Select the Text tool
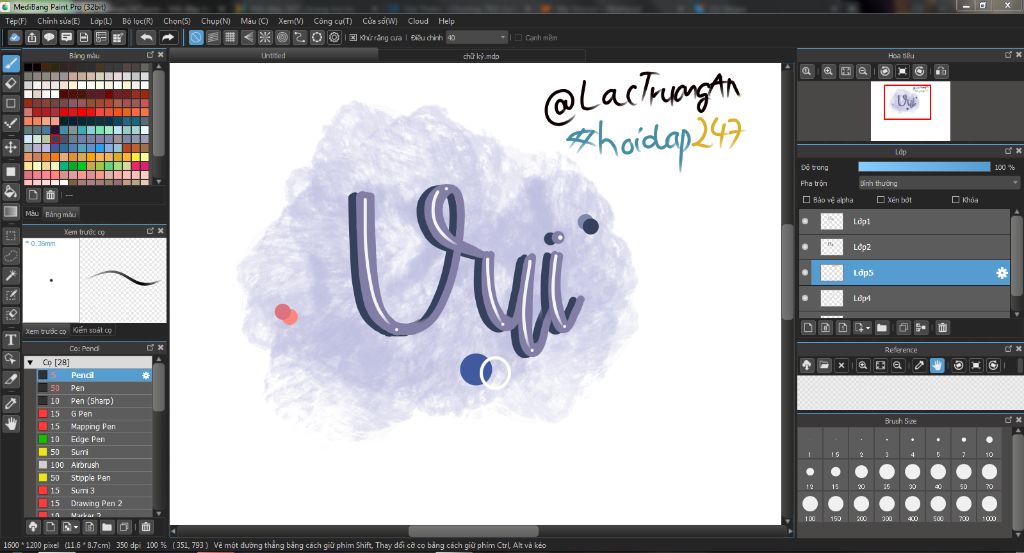 (11, 340)
